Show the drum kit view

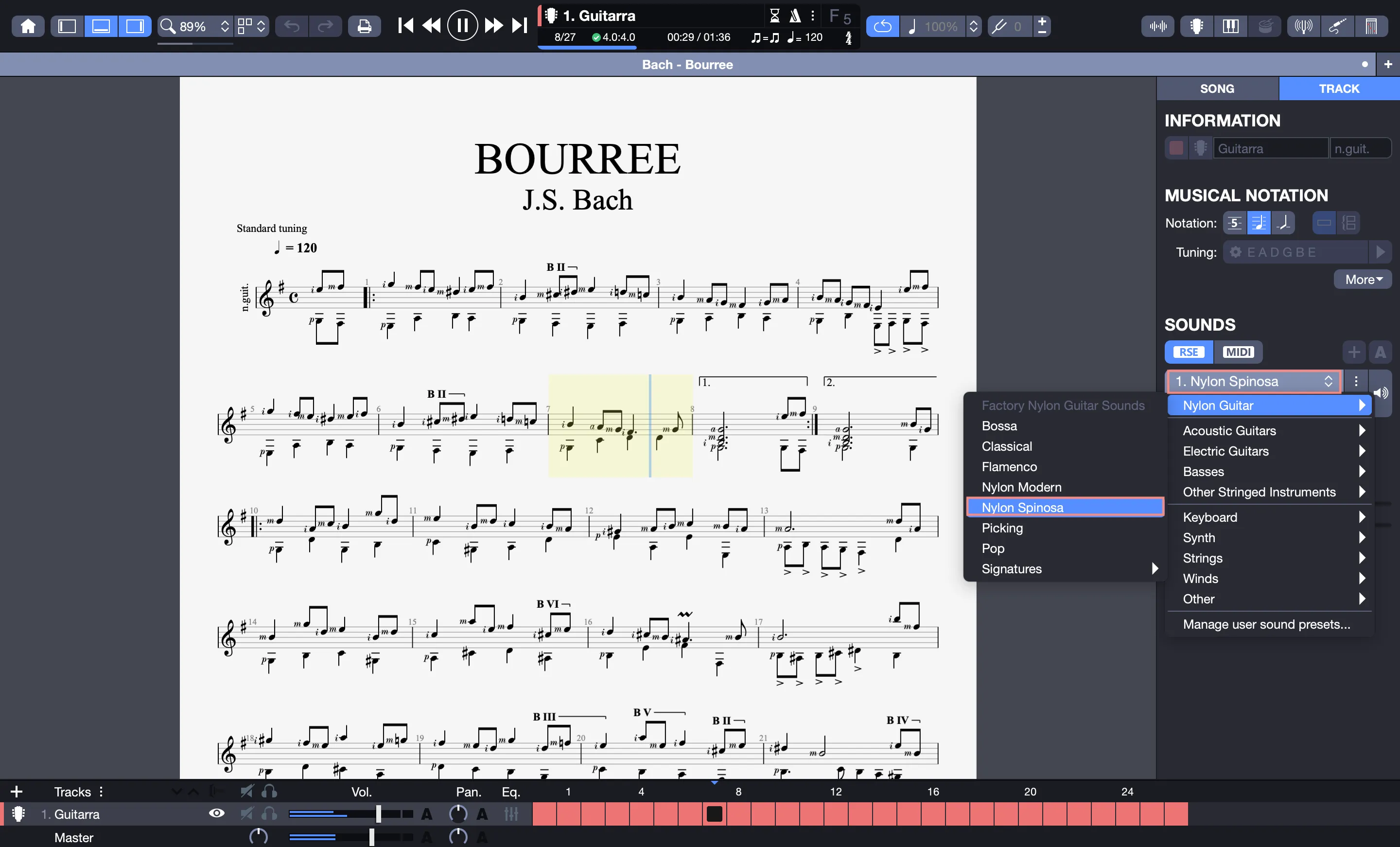(1265, 26)
